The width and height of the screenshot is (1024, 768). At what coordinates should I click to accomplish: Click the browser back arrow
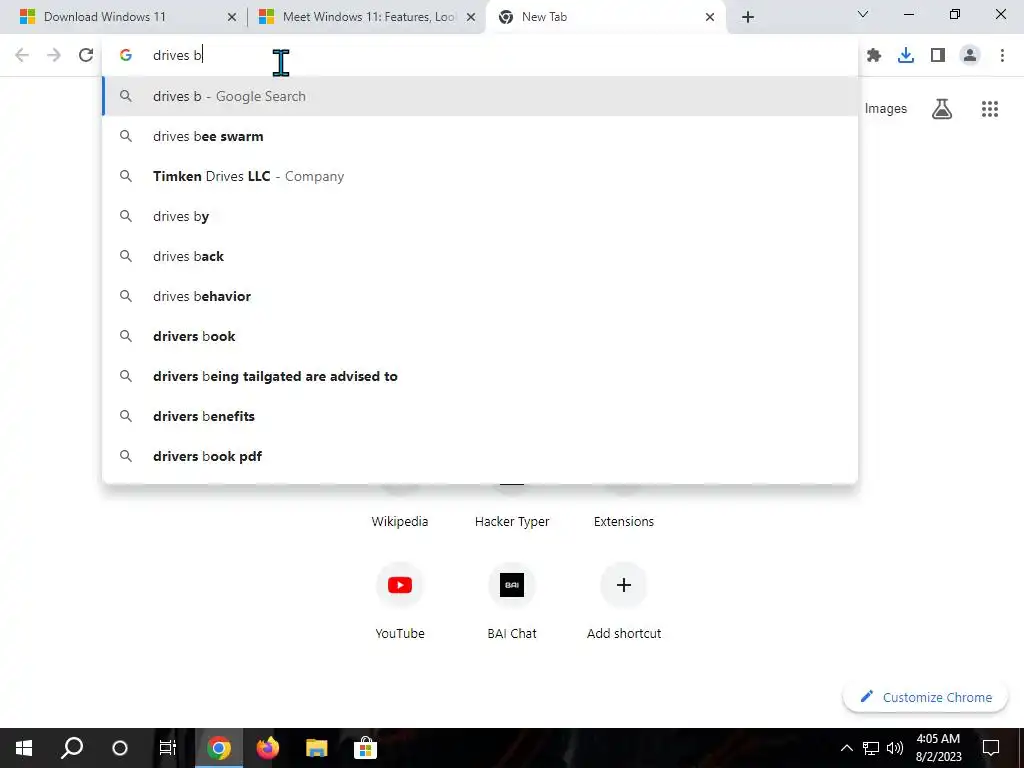click(x=22, y=55)
